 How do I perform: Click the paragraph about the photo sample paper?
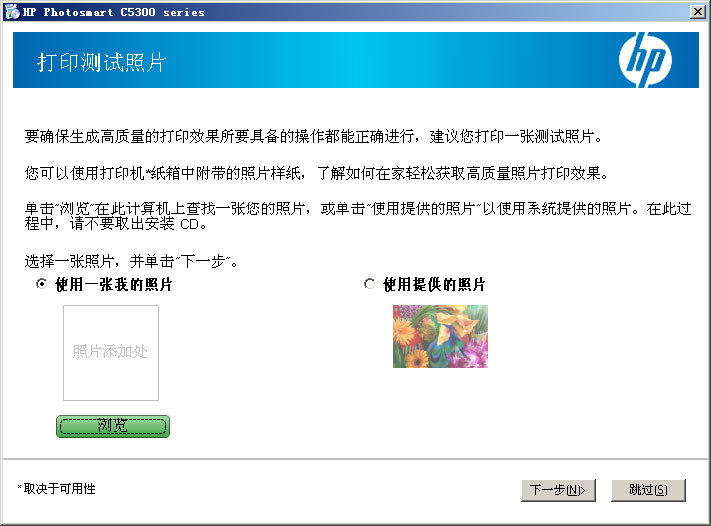(315, 173)
